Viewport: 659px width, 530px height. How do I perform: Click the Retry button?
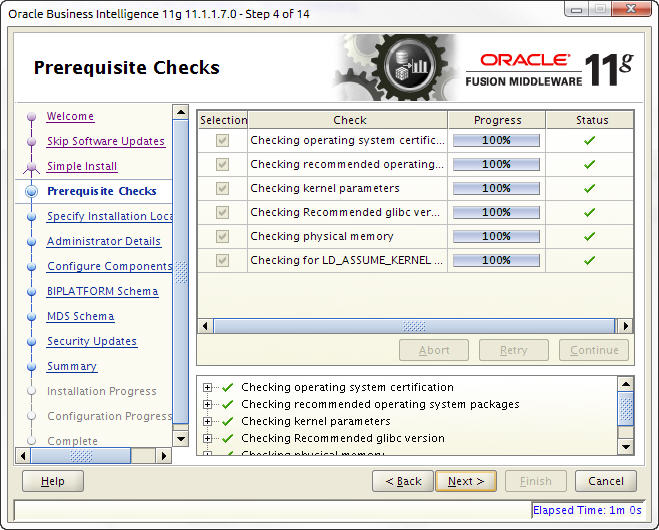click(x=514, y=350)
